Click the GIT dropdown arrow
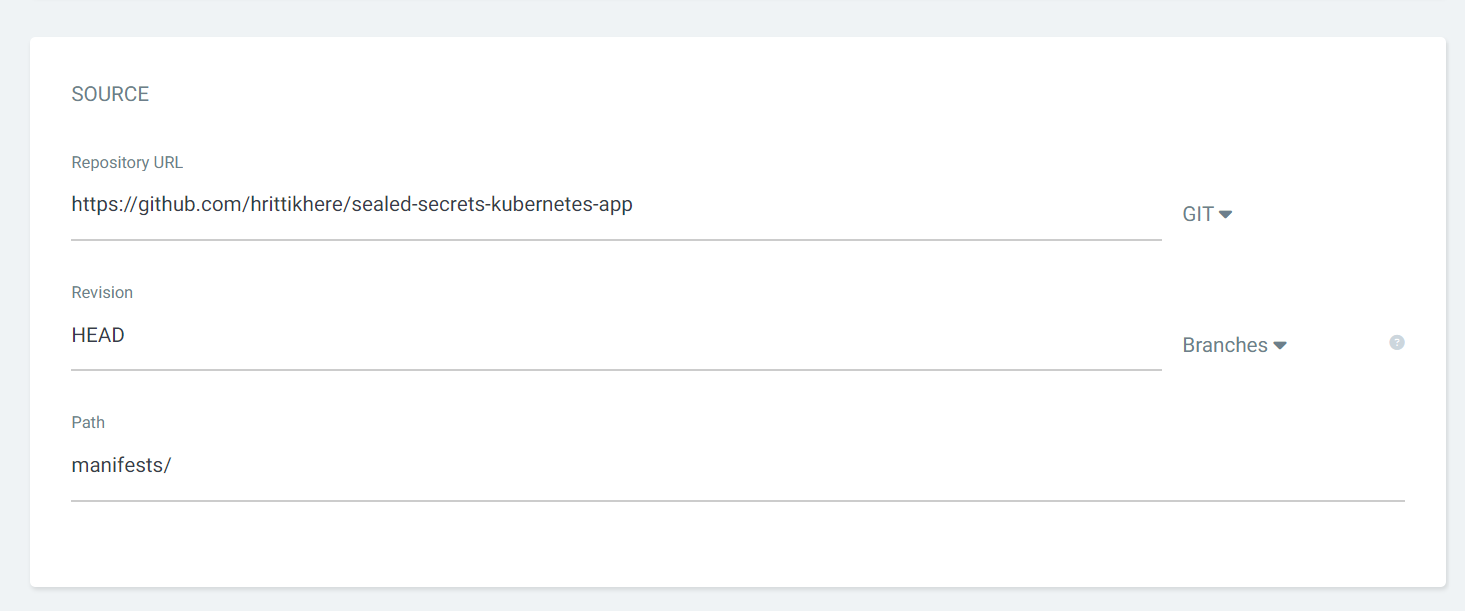This screenshot has width=1465, height=611. pyautogui.click(x=1227, y=213)
